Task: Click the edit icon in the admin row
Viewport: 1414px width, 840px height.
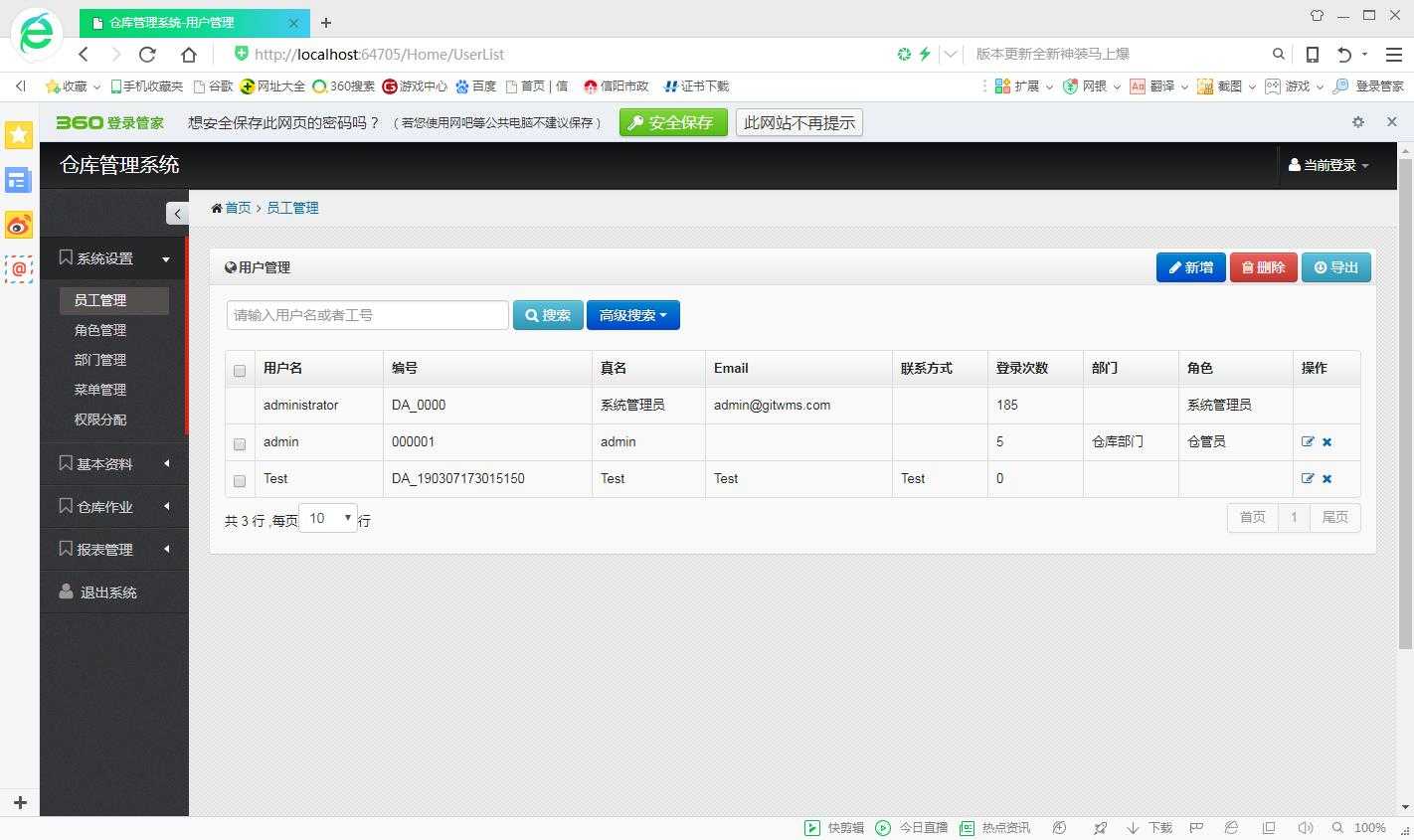Action: (x=1308, y=441)
